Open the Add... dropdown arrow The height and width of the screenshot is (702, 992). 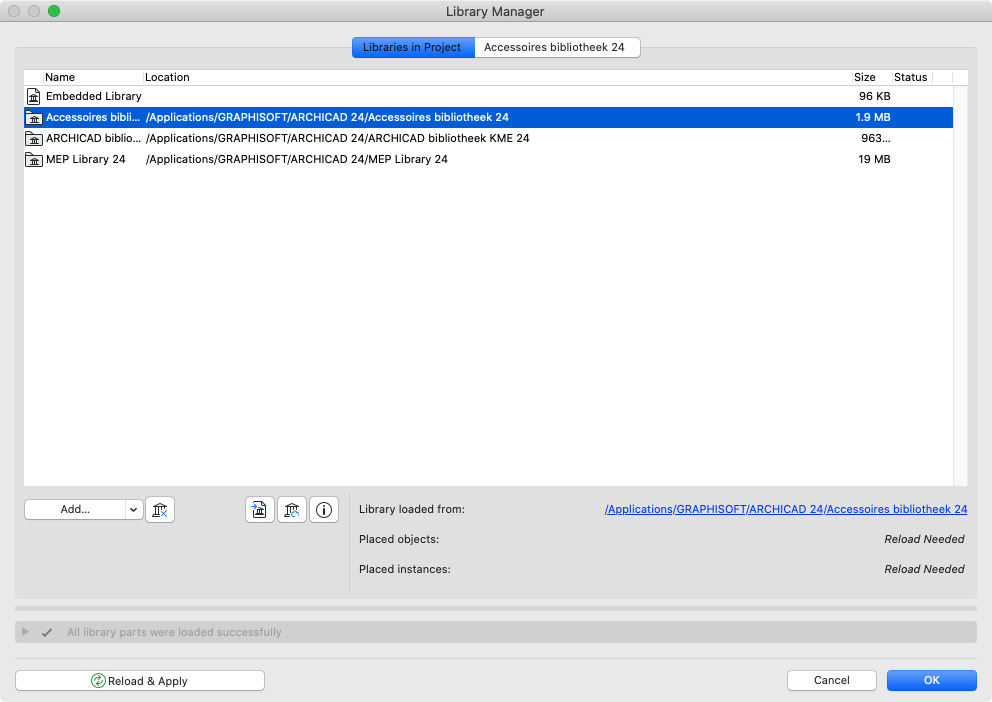[x=133, y=510]
